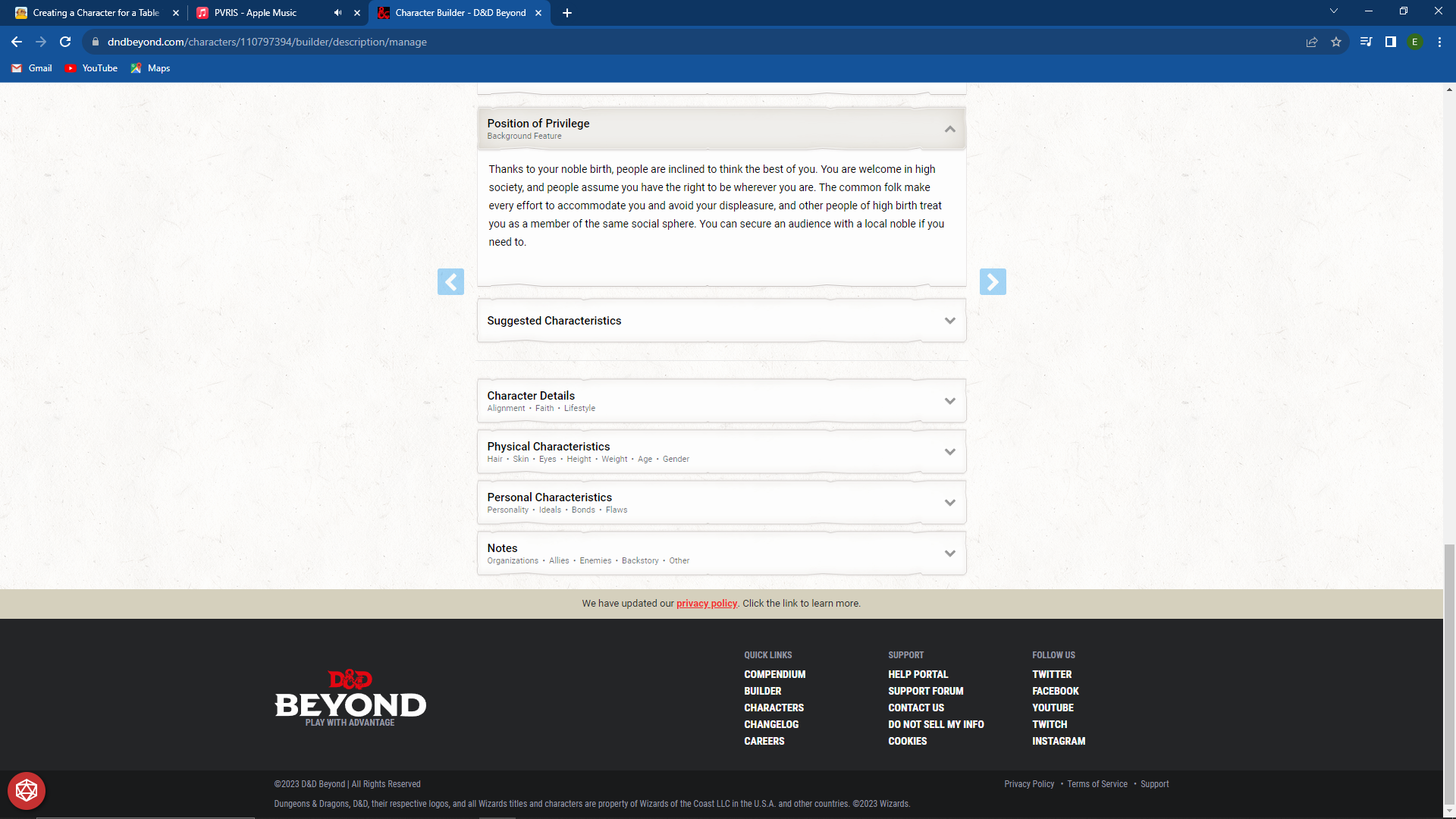This screenshot has width=1456, height=819.
Task: Bookmark the page with the star icon
Action: (x=1337, y=42)
